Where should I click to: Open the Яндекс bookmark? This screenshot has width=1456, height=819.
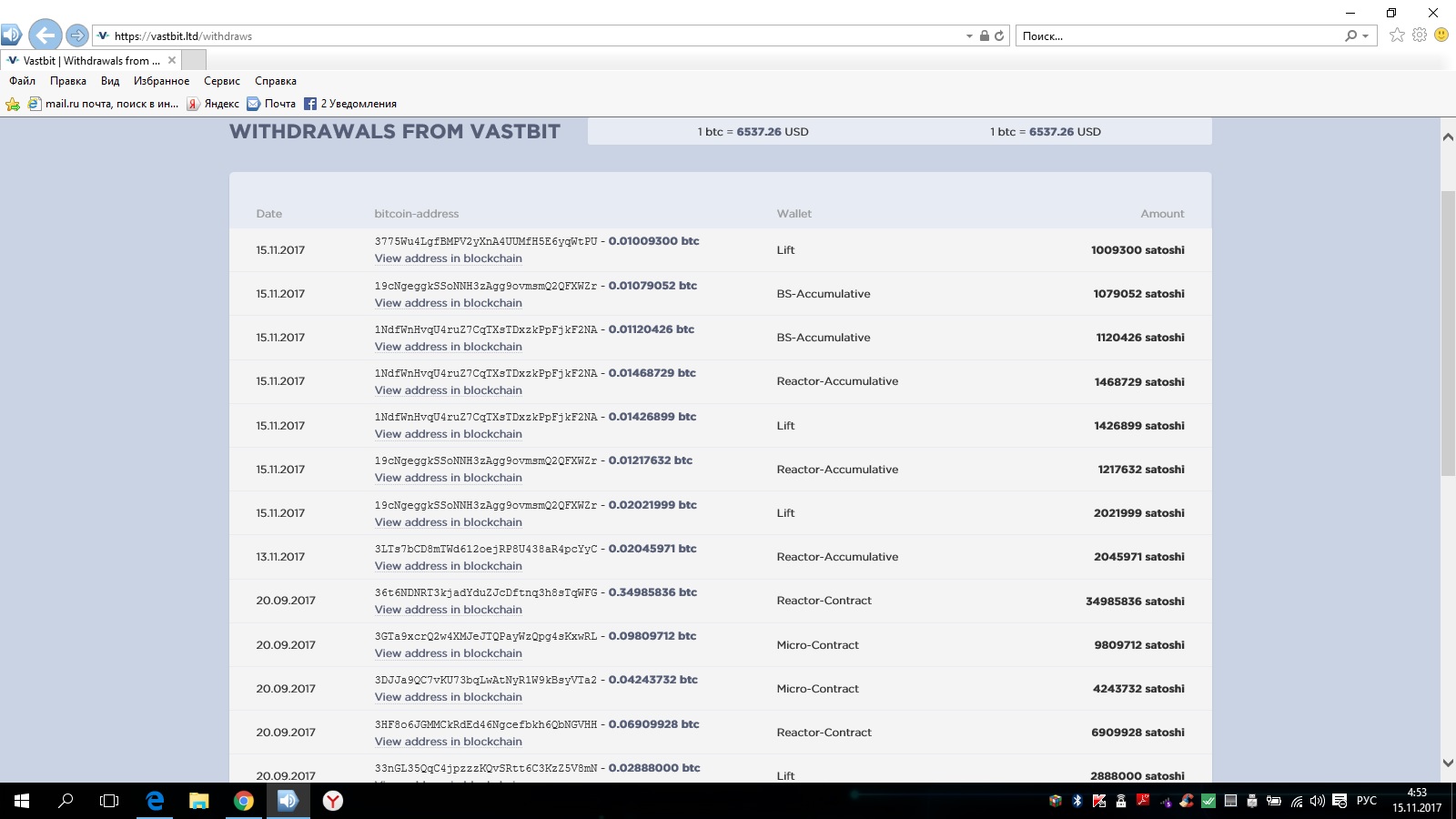[x=213, y=104]
